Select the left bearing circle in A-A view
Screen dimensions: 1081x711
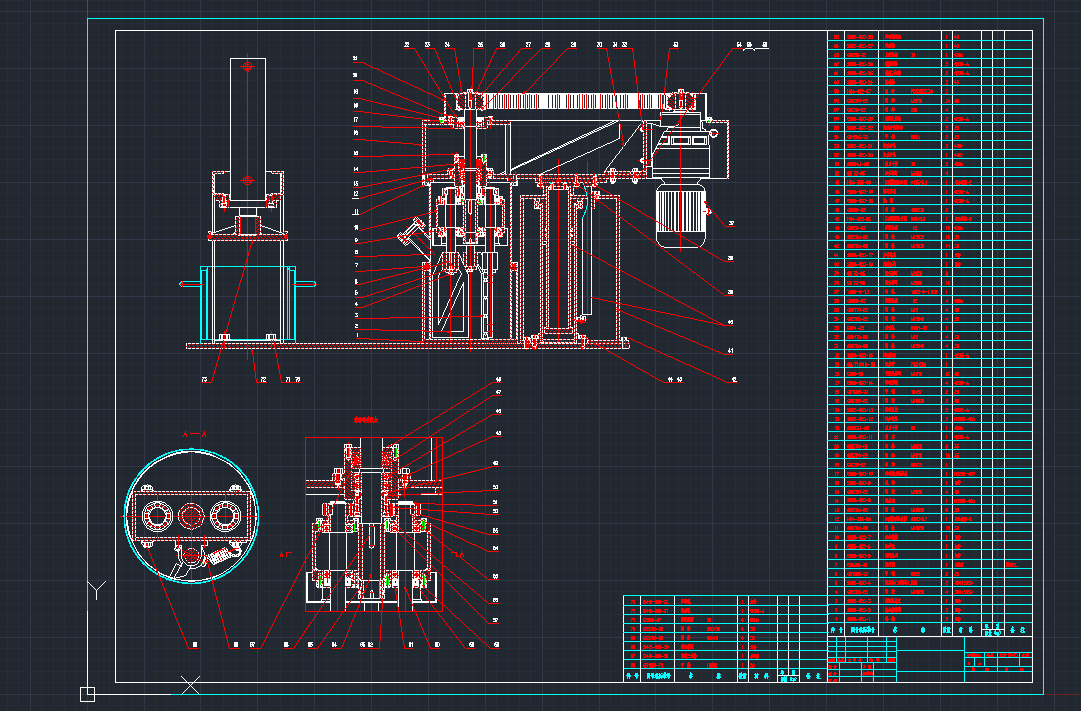coord(156,516)
